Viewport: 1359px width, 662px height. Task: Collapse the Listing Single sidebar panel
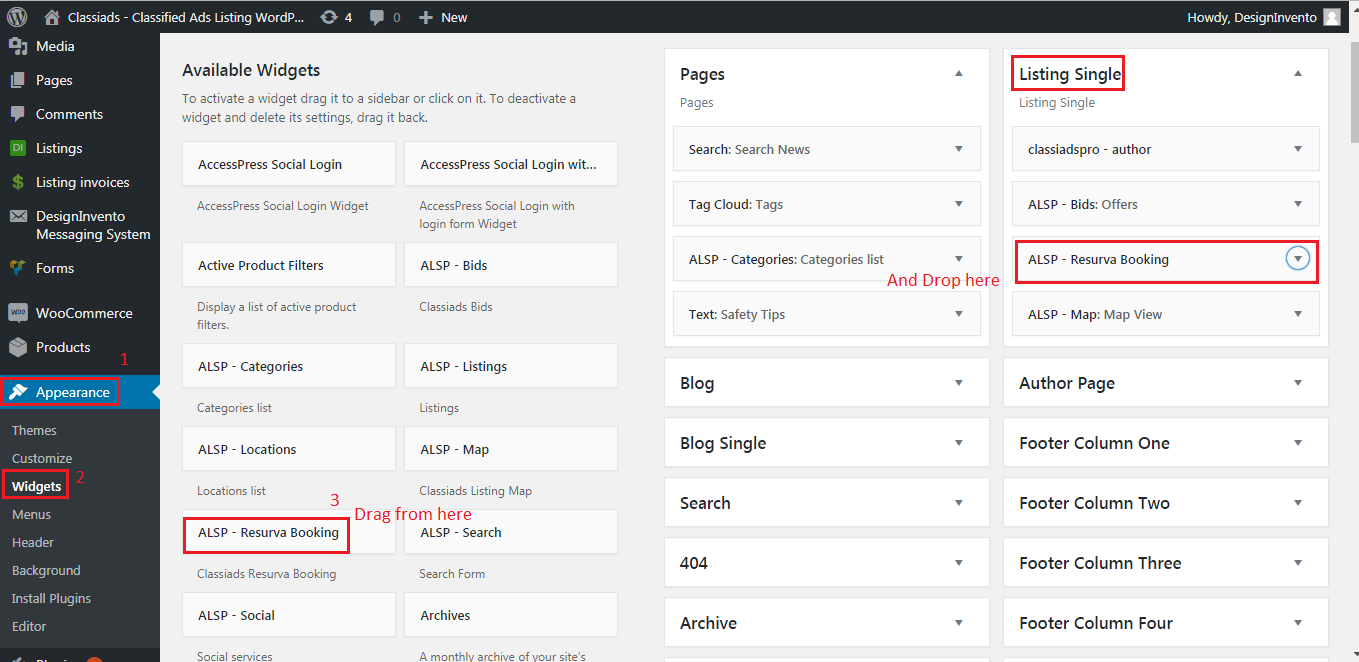[x=1297, y=73]
